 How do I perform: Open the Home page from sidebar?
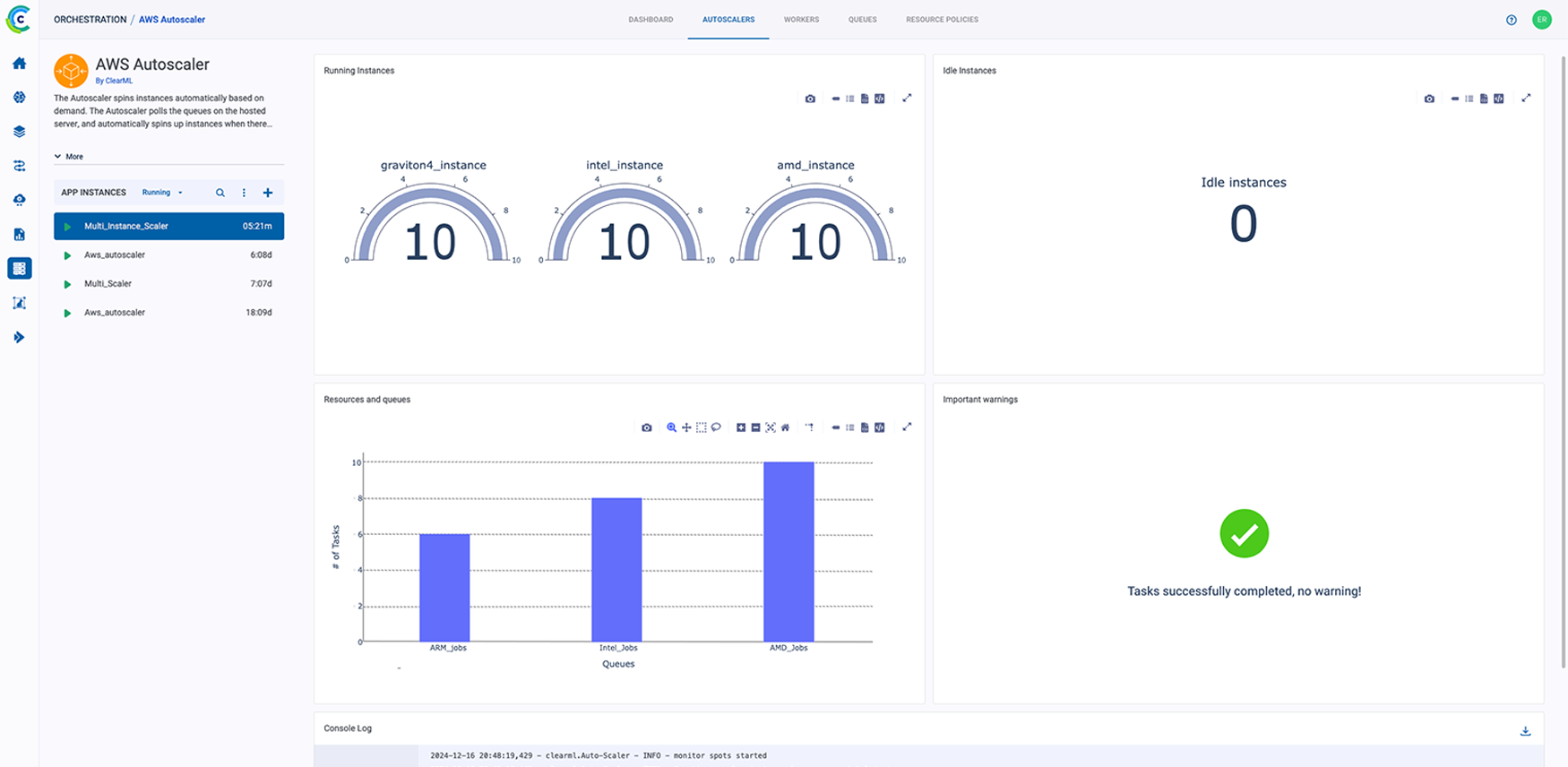coord(19,64)
